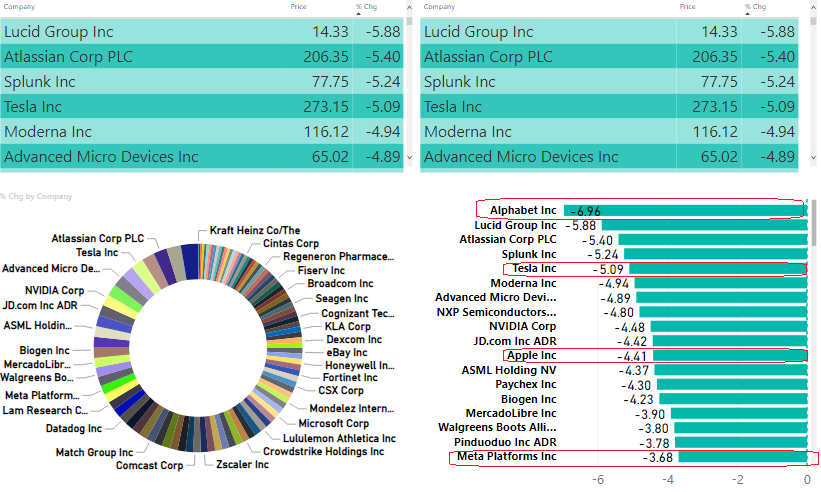Click Pinduoduo Inc ADR bar chart label
This screenshot has height=492, width=821.
pos(505,442)
